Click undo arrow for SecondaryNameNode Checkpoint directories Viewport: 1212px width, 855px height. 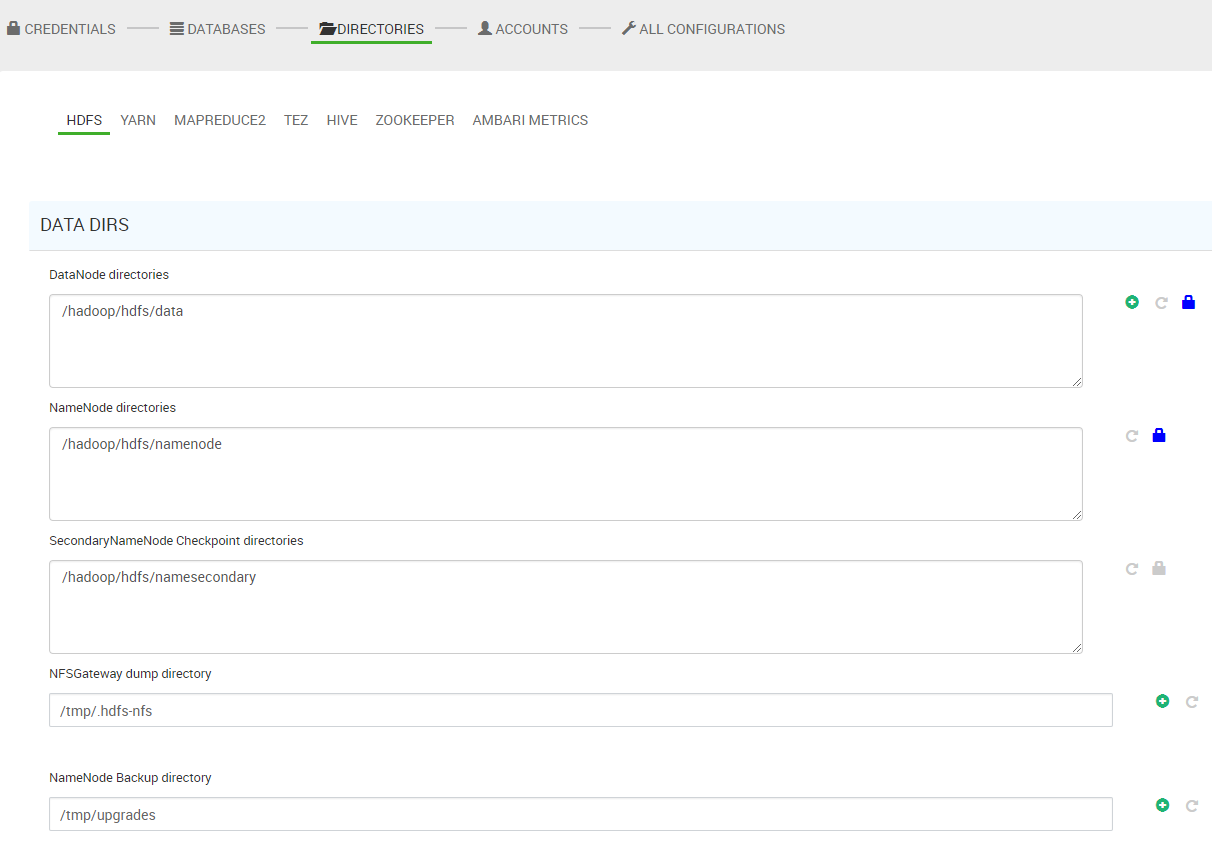coord(1132,569)
